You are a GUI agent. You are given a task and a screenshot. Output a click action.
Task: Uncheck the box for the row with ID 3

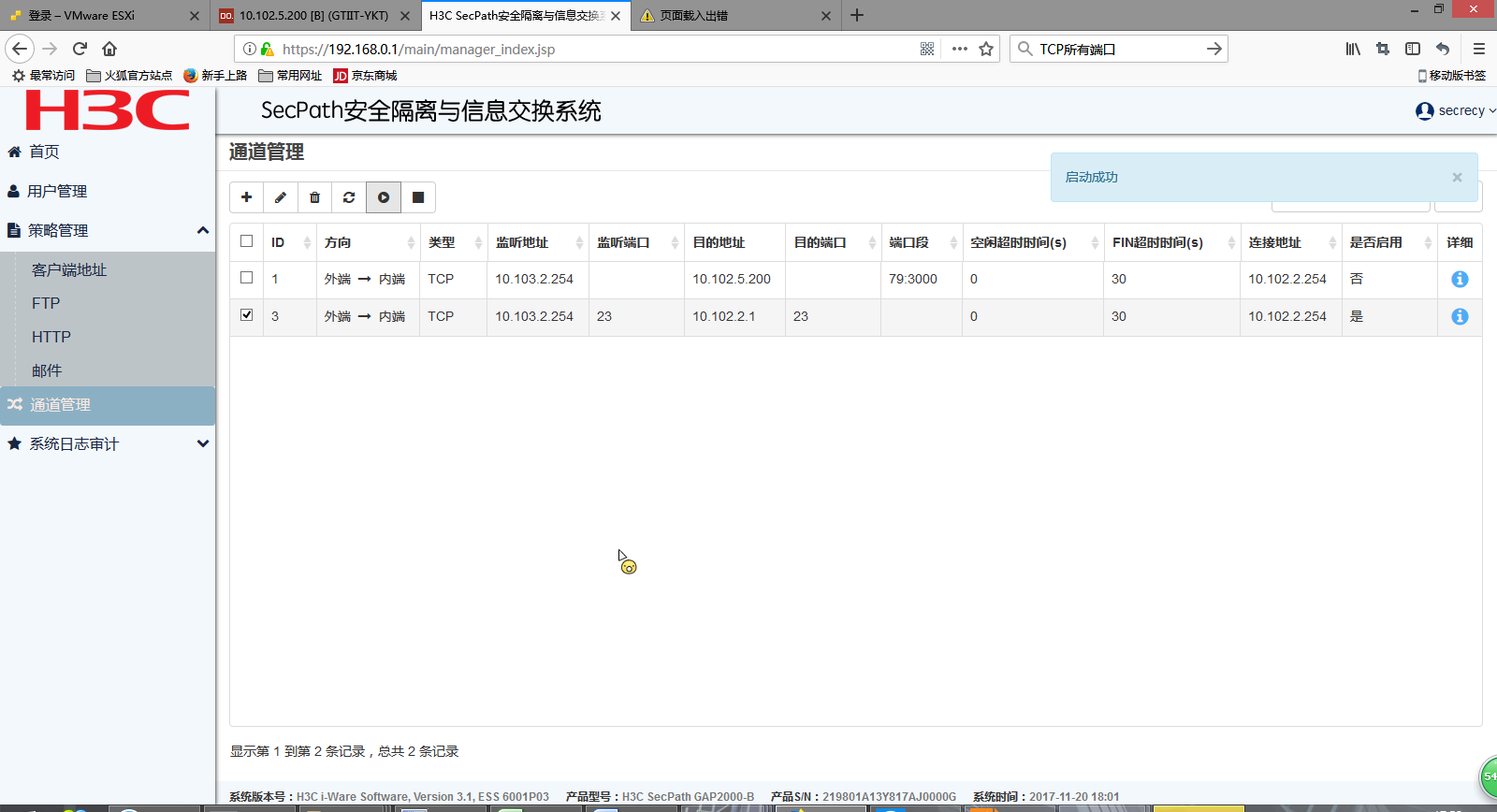pyautogui.click(x=247, y=315)
